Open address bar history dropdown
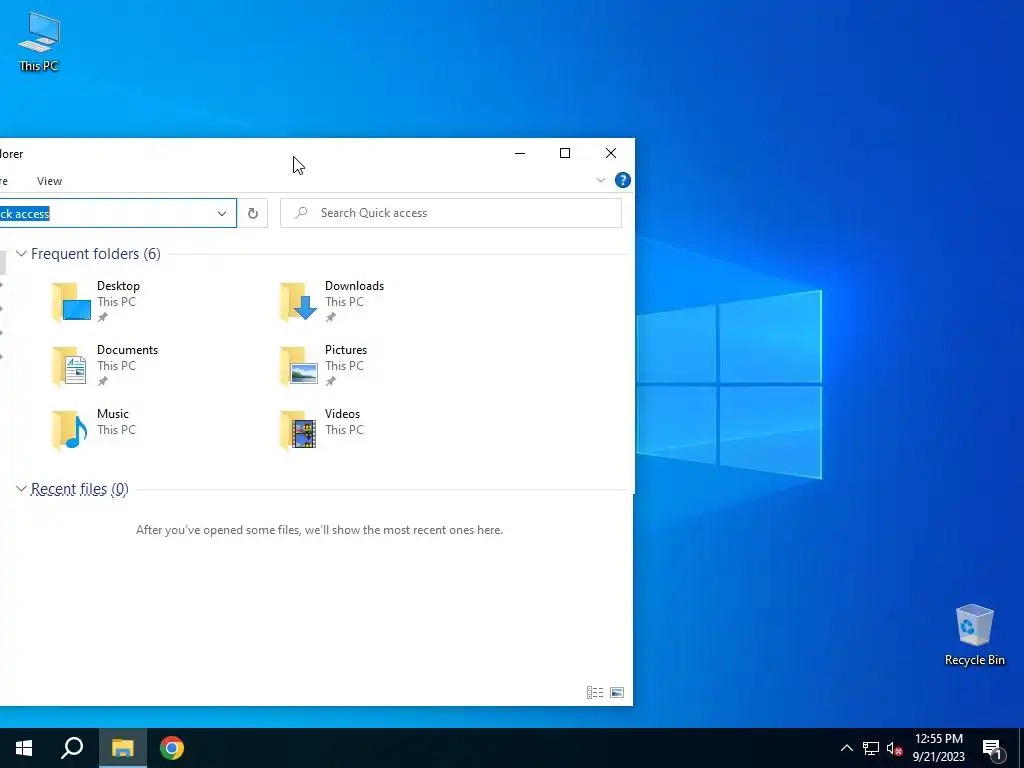 pyautogui.click(x=222, y=214)
